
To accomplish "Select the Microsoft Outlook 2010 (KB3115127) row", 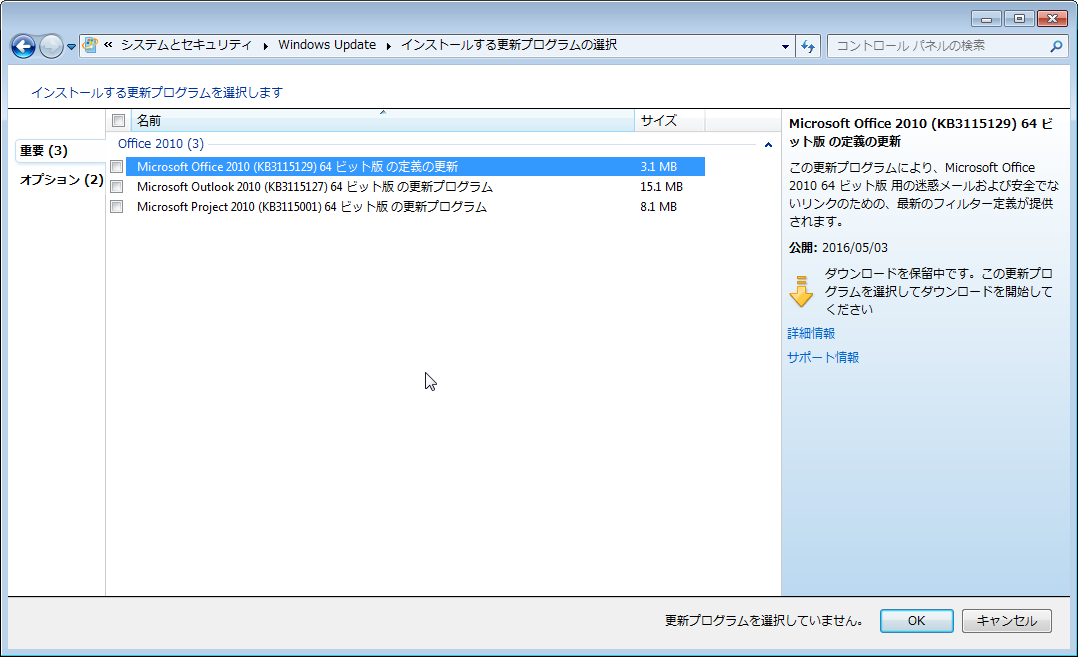I will click(x=415, y=187).
